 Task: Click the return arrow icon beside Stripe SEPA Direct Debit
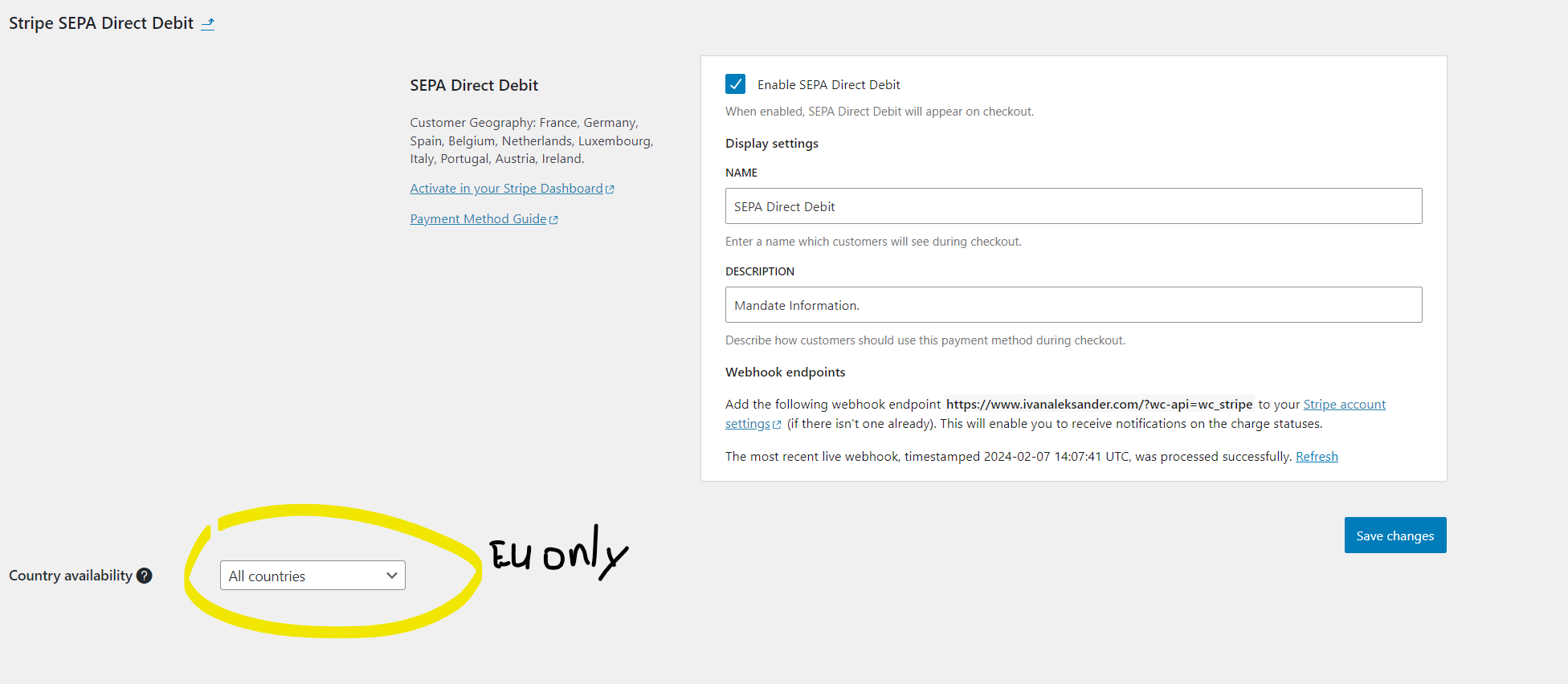(x=207, y=23)
